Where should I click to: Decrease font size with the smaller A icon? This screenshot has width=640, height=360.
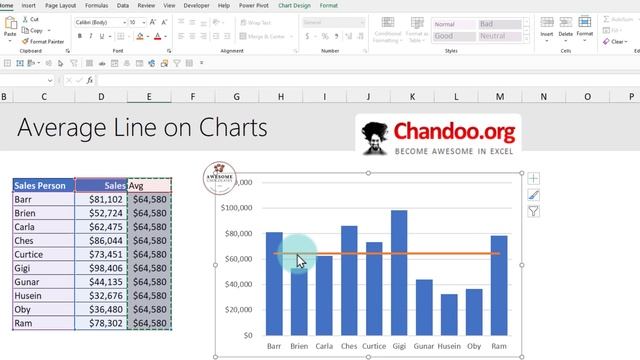pyautogui.click(x=164, y=22)
